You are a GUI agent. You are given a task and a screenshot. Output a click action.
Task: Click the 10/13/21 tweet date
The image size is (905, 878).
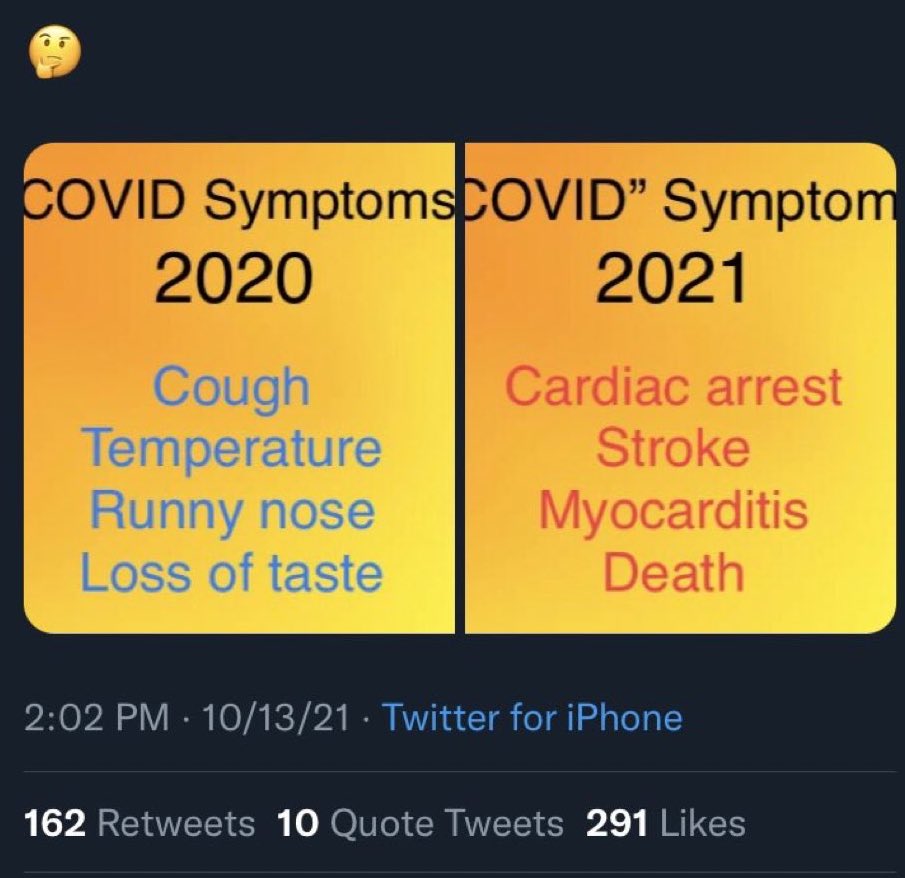pyautogui.click(x=275, y=717)
